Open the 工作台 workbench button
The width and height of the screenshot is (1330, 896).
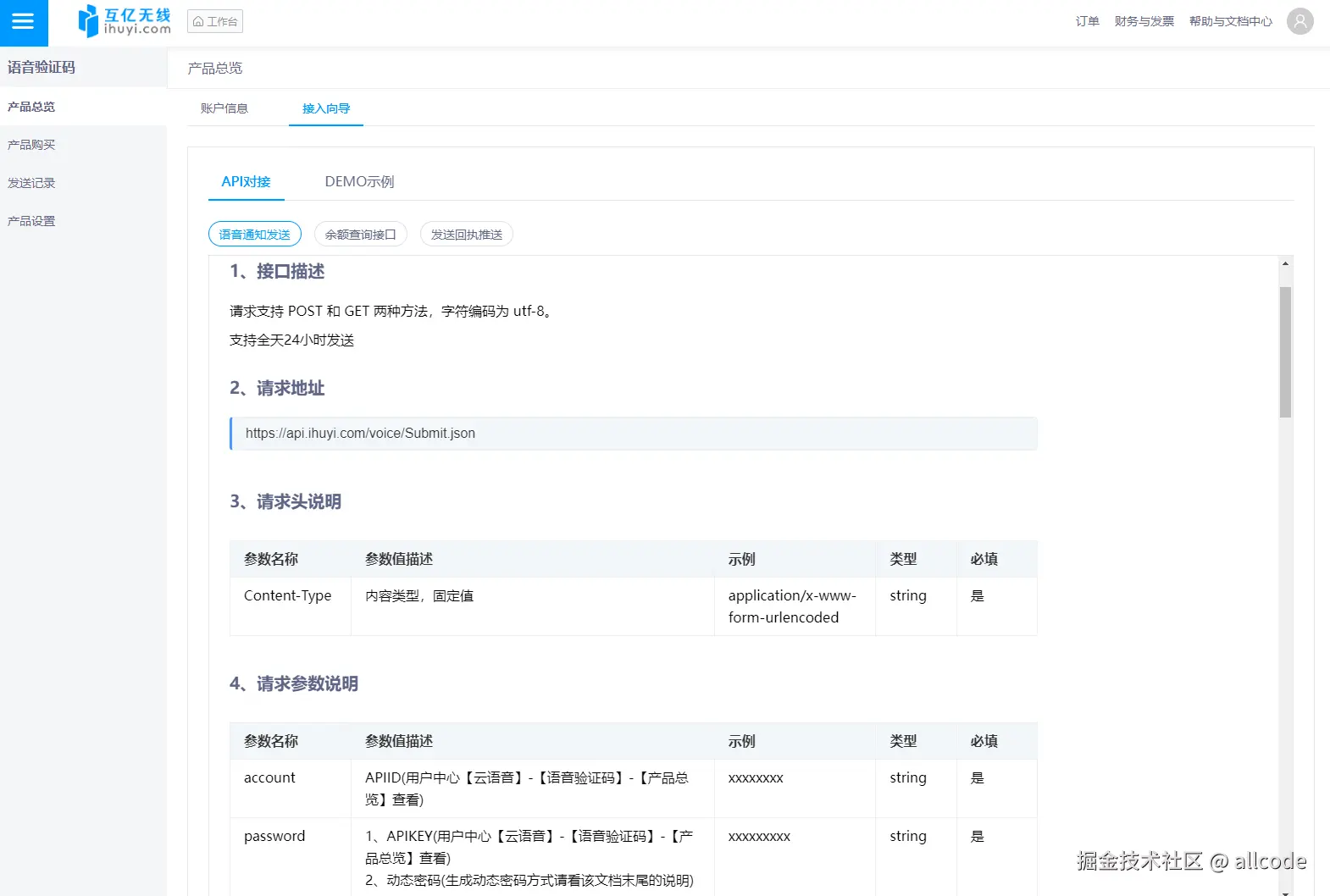tap(215, 21)
